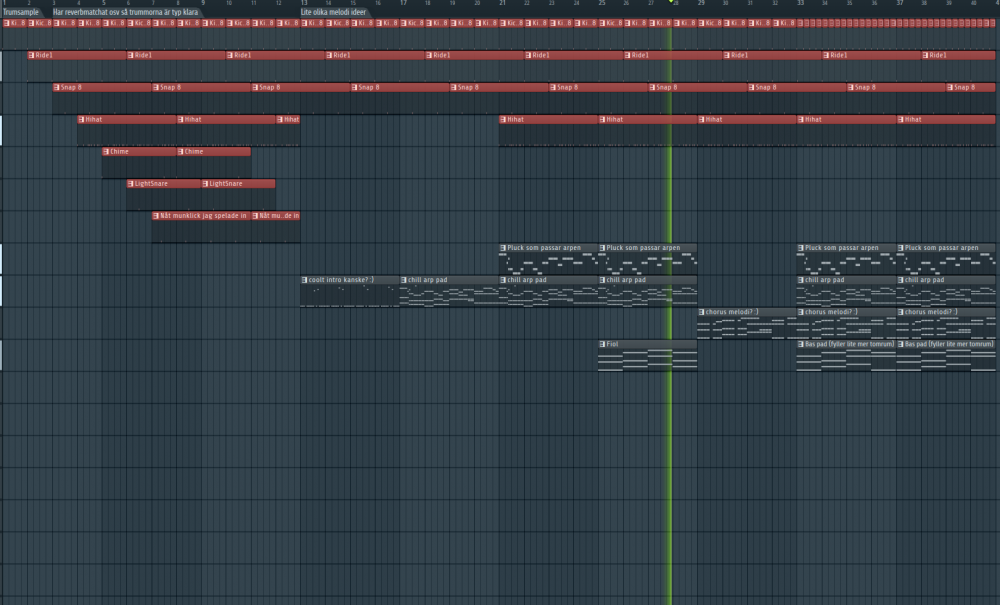Click the note preview of the Fiol clip
Screen dimensions: 1000x605
(x=647, y=360)
